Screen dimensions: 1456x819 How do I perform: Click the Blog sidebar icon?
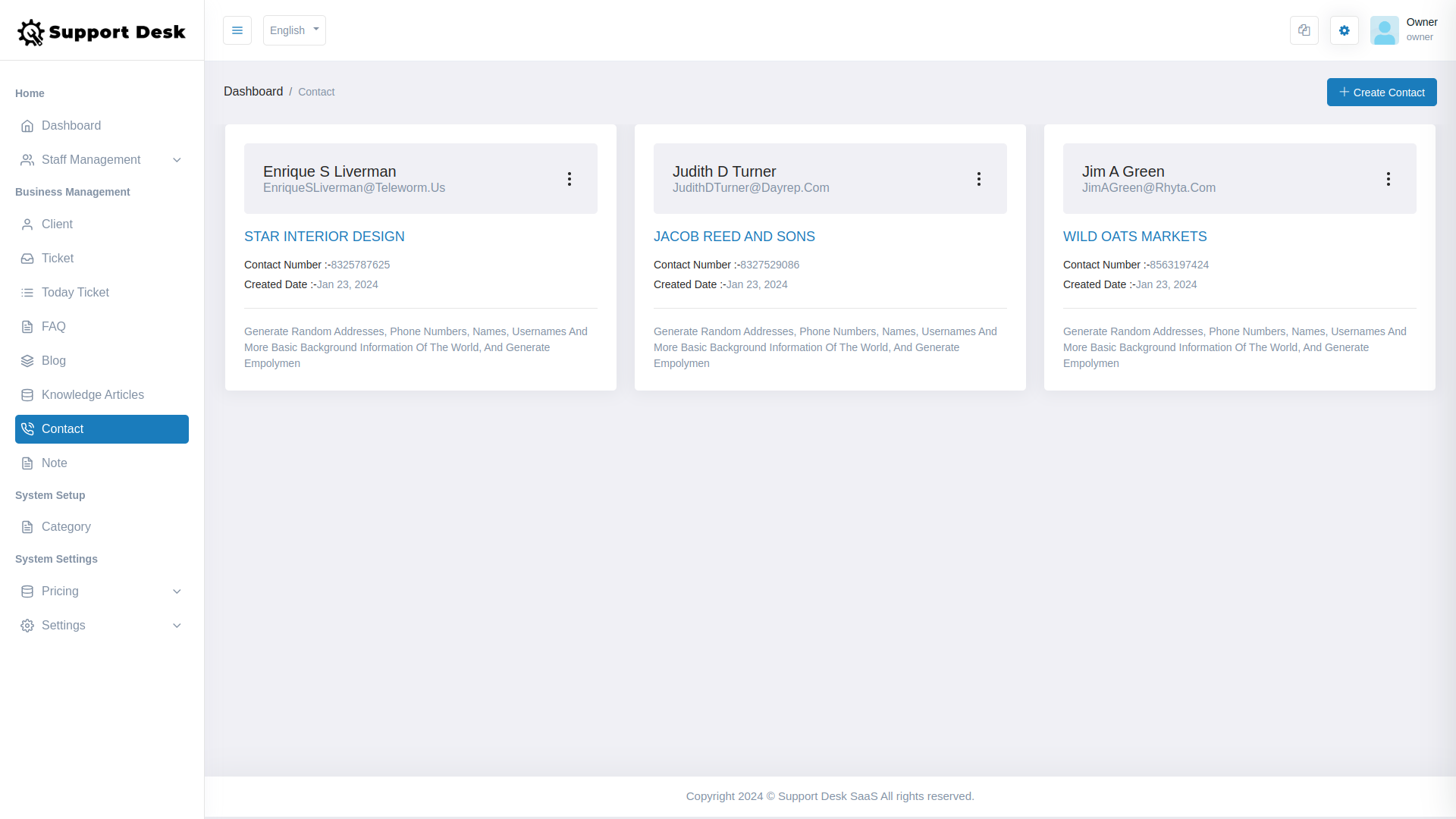[27, 360]
